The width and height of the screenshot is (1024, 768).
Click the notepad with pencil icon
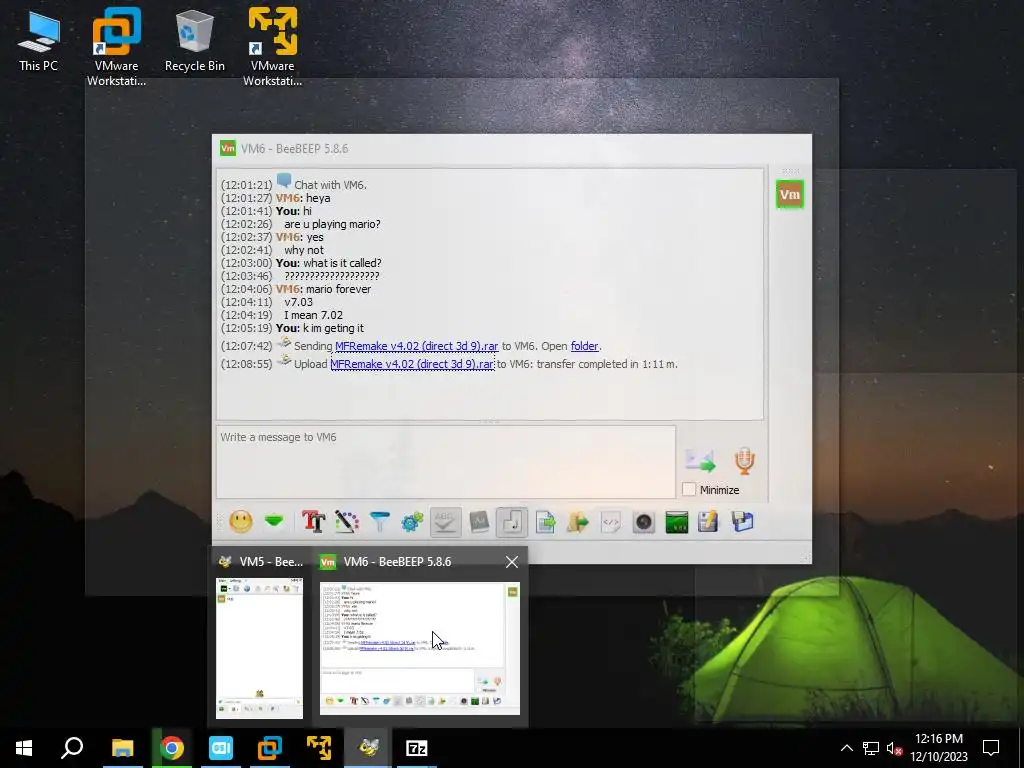pyautogui.click(x=709, y=522)
